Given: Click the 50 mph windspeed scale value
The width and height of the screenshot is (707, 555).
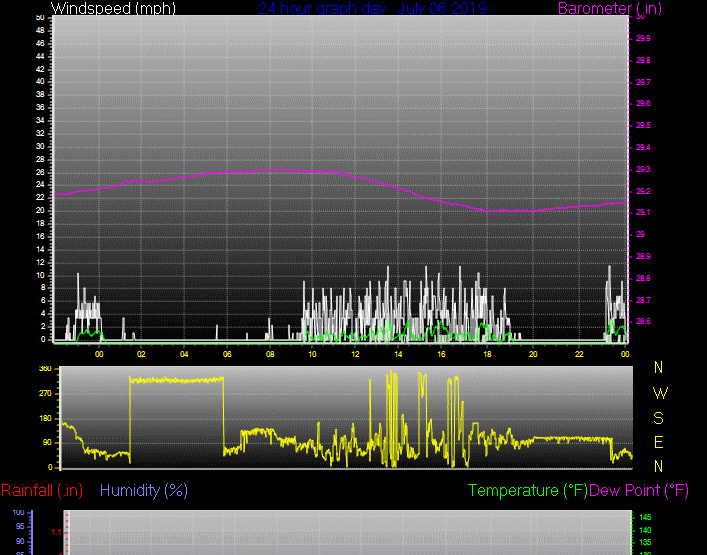Looking at the screenshot, I should tap(39, 18).
